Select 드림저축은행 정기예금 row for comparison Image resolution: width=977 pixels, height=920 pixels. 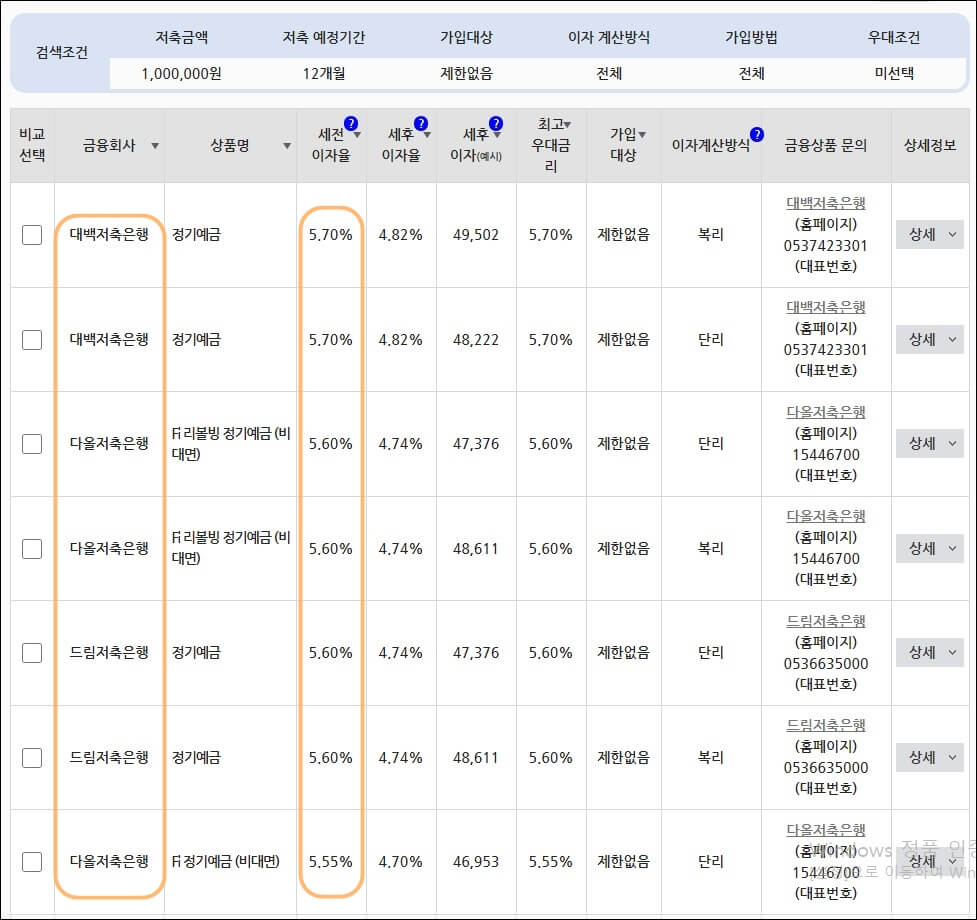coord(30,653)
